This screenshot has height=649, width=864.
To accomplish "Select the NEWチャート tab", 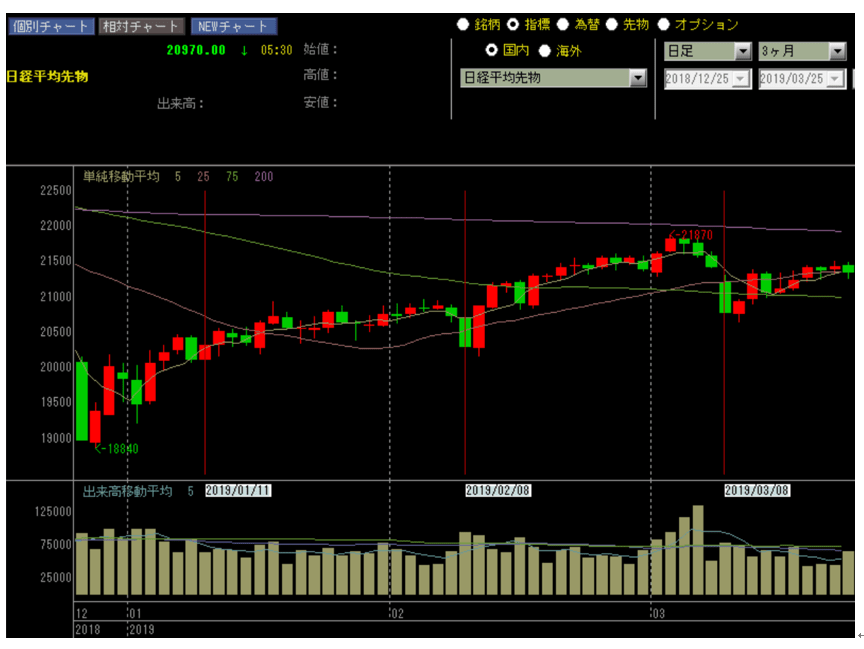I will [x=234, y=27].
